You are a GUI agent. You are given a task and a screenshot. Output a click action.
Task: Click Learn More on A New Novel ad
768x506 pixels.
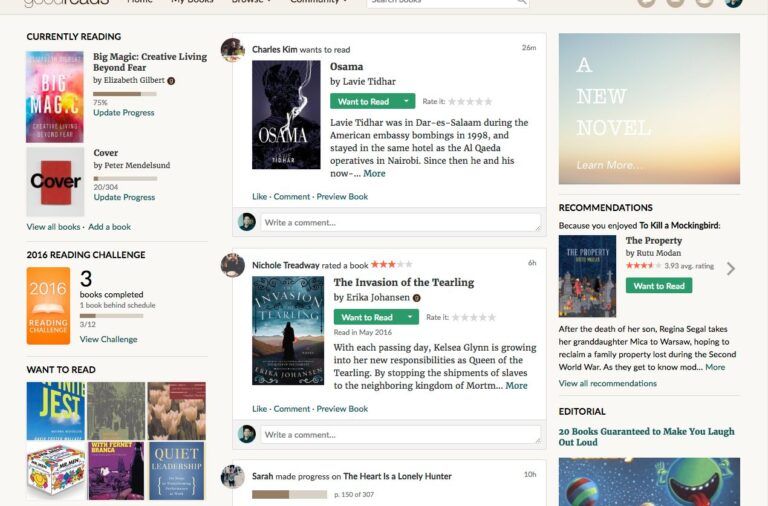point(609,165)
